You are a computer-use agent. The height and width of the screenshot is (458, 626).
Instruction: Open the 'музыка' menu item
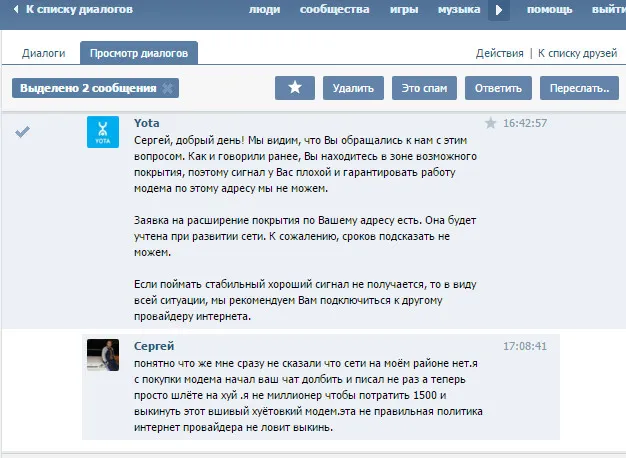pos(459,10)
